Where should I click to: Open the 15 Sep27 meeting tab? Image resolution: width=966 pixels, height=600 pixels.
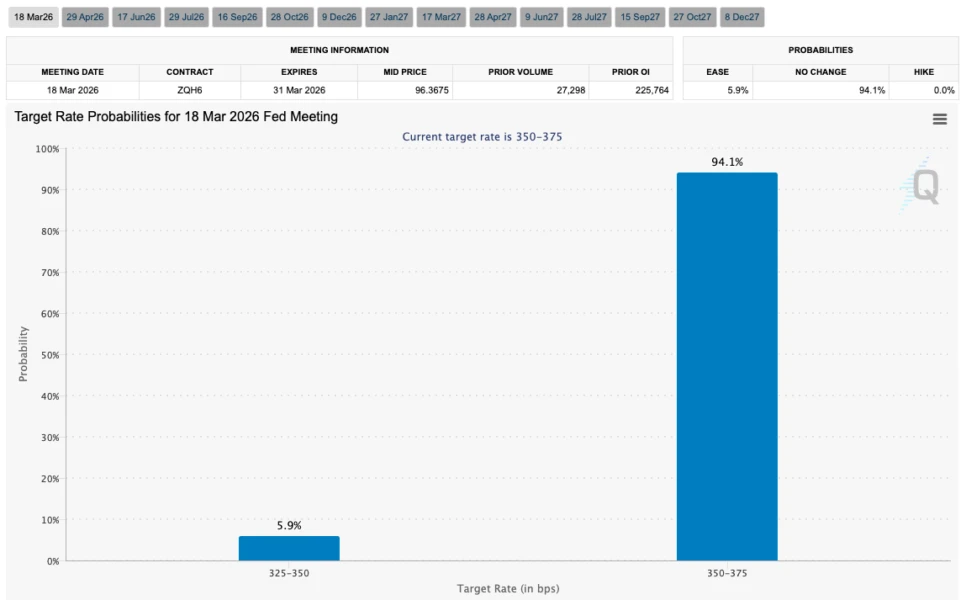(639, 17)
